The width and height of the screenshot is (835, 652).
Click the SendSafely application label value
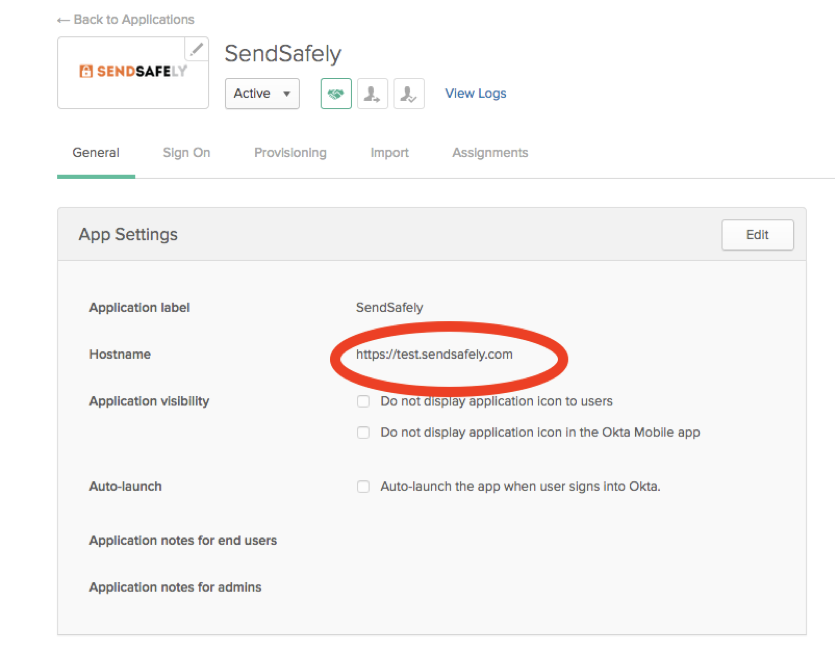pyautogui.click(x=389, y=307)
